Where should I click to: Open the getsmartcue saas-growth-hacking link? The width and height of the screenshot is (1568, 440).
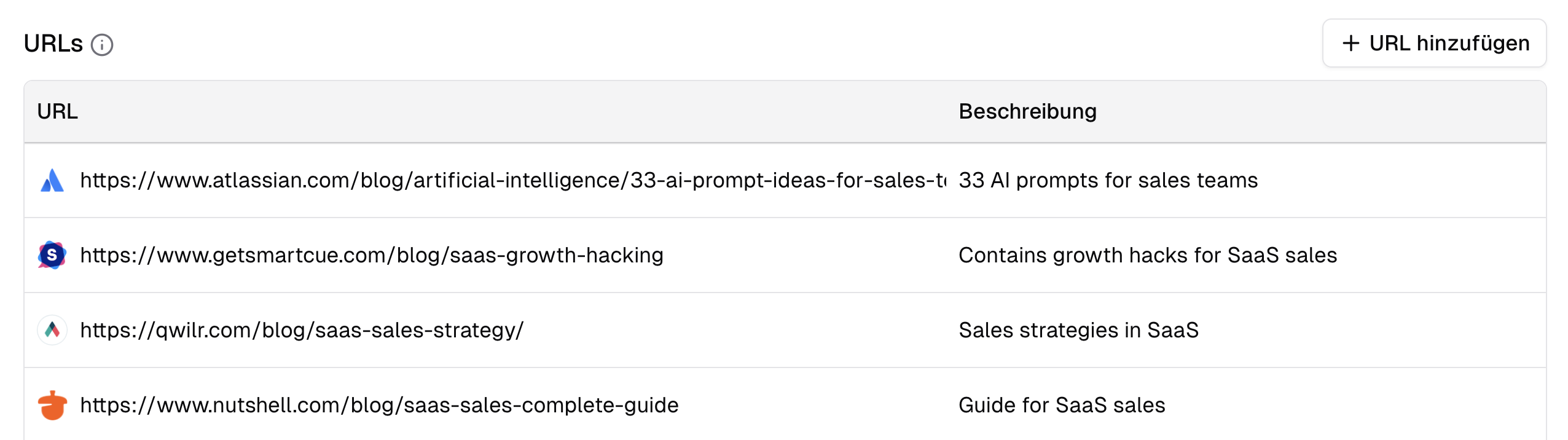372,255
